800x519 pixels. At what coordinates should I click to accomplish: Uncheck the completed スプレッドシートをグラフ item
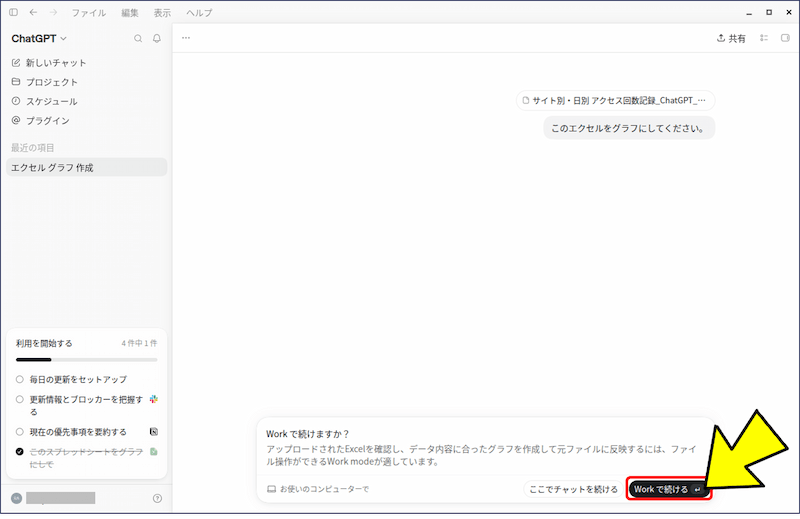pos(19,452)
